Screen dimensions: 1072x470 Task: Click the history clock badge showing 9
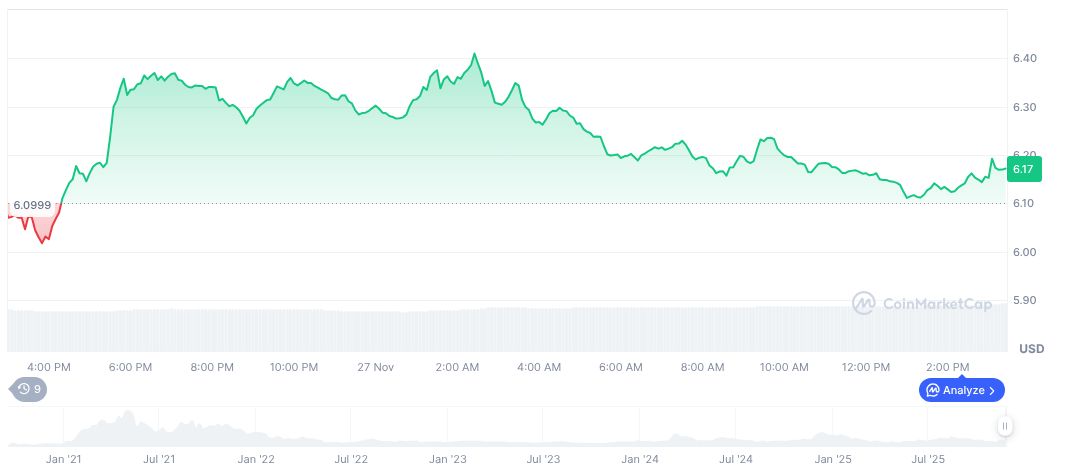28,389
